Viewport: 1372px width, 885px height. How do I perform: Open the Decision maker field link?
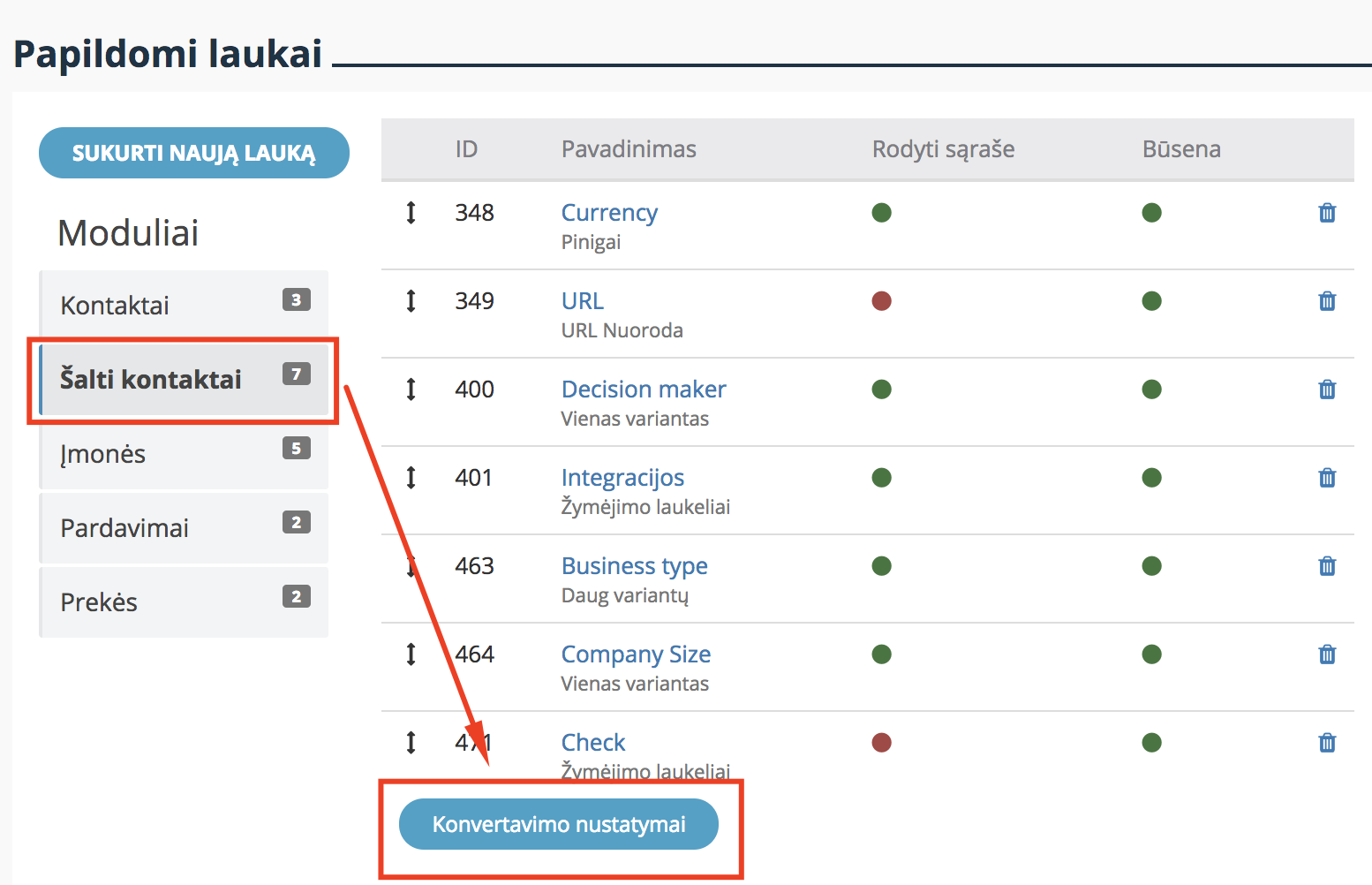644,390
